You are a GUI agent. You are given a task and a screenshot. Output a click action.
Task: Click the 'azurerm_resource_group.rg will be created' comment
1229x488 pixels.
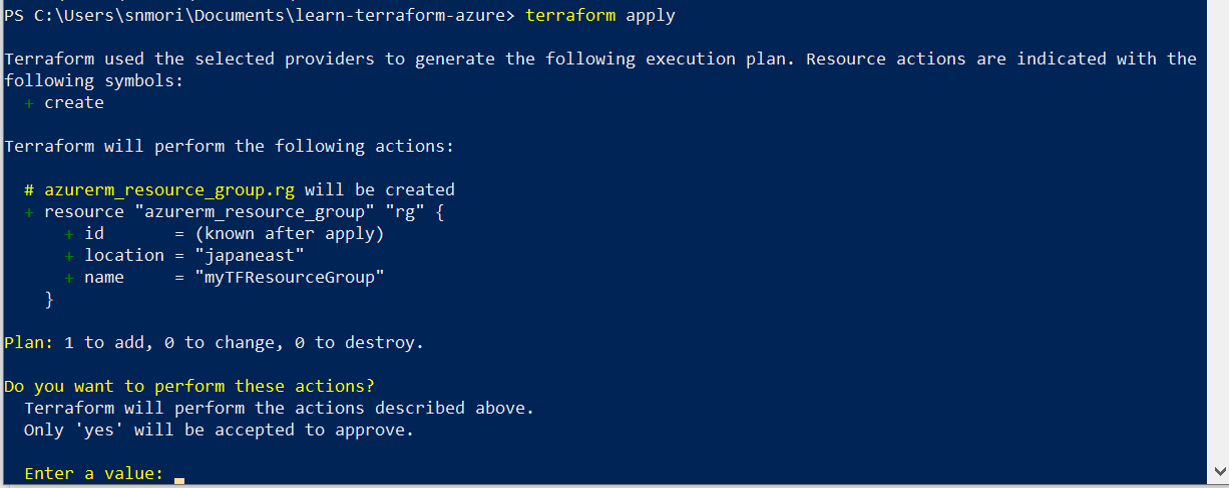(249, 190)
